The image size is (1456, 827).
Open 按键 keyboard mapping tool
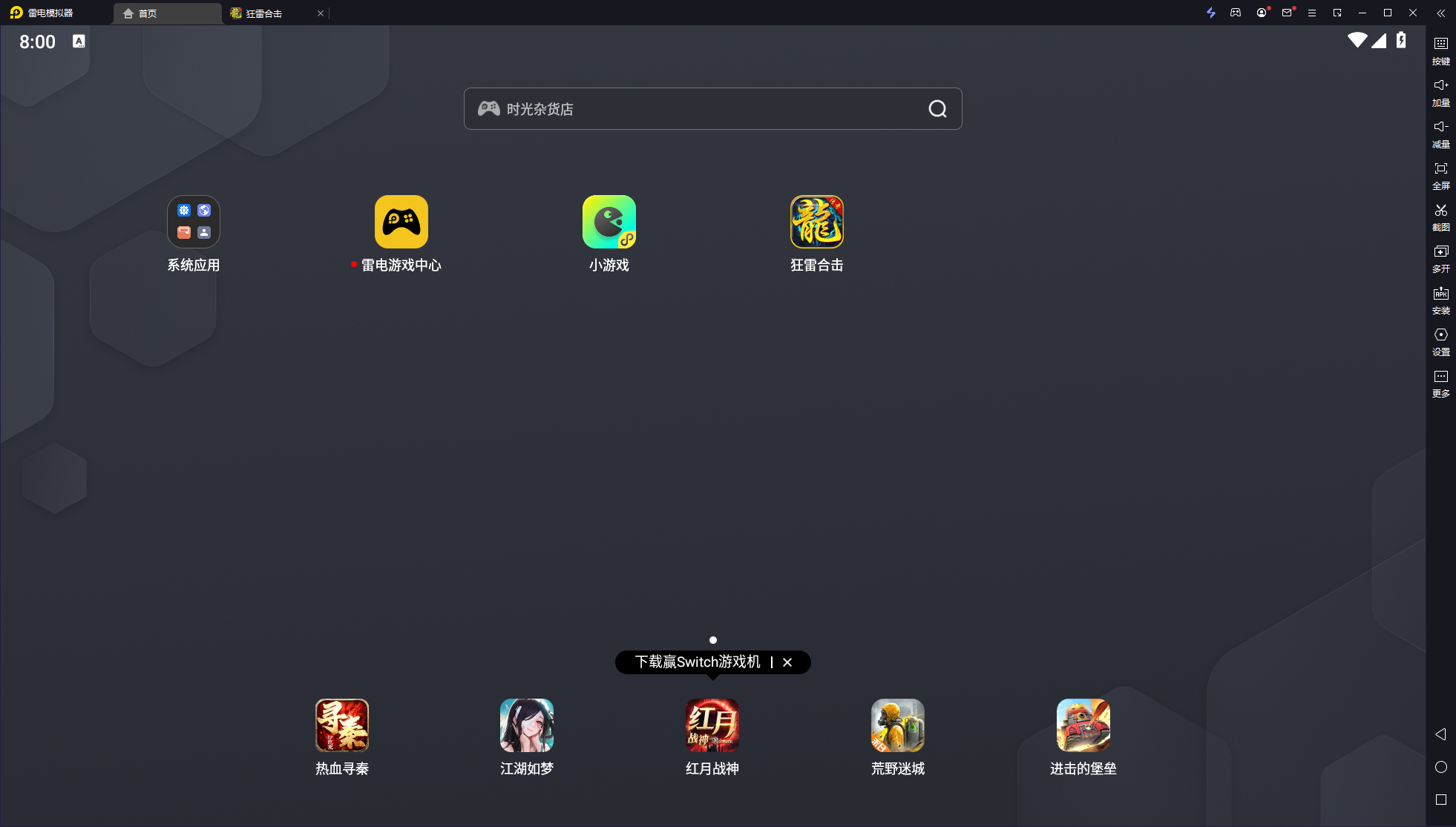[1441, 51]
